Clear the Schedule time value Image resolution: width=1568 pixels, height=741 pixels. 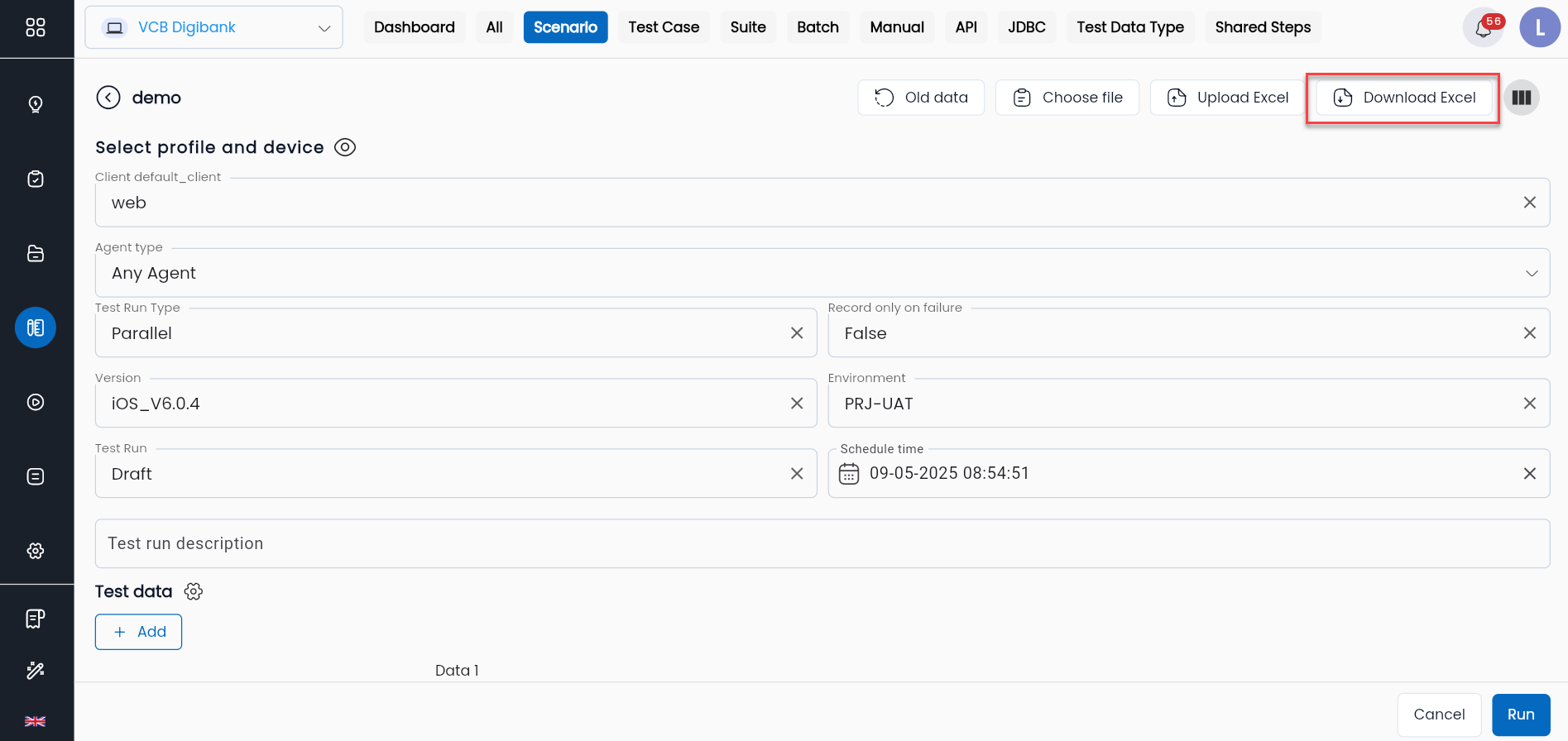[x=1530, y=474]
